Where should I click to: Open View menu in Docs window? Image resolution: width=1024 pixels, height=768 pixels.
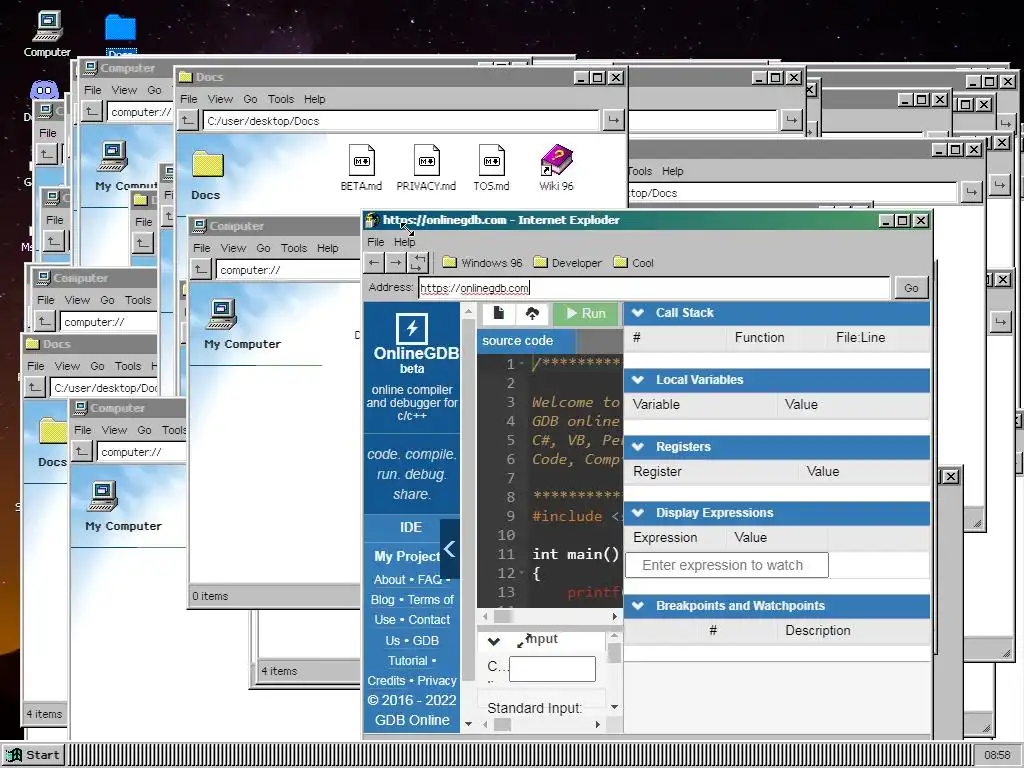tap(220, 99)
